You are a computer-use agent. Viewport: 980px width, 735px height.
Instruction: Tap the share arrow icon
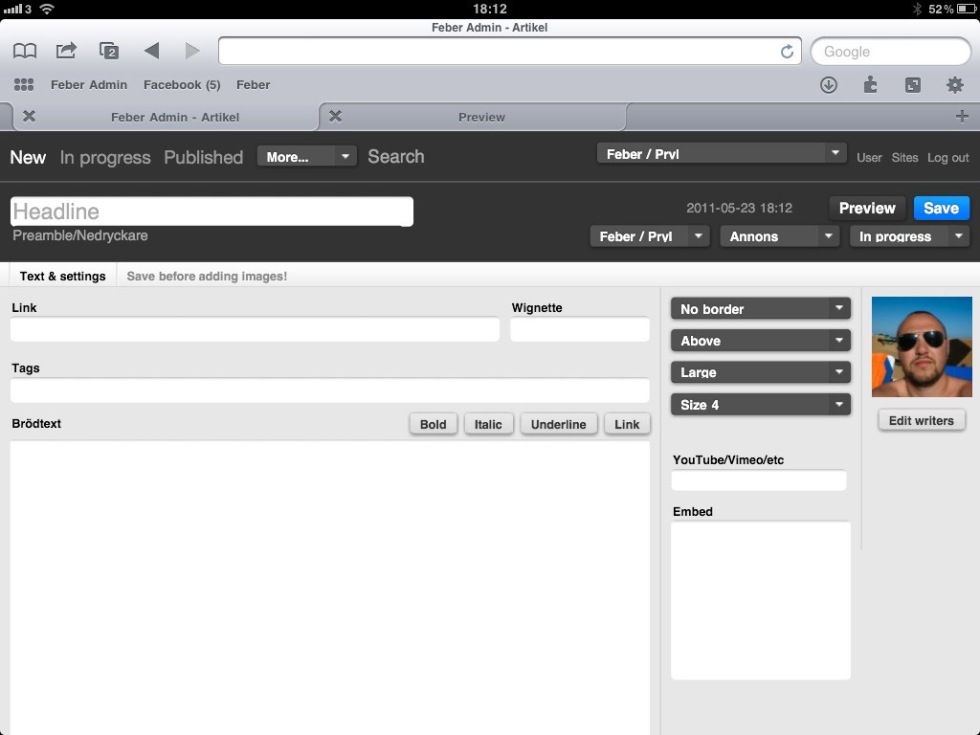(x=66, y=51)
